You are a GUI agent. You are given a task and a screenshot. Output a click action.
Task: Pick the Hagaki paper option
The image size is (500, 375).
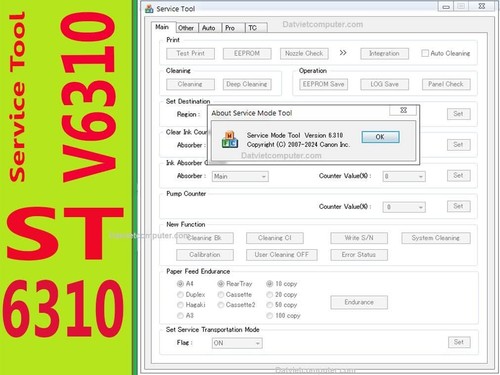pyautogui.click(x=180, y=305)
